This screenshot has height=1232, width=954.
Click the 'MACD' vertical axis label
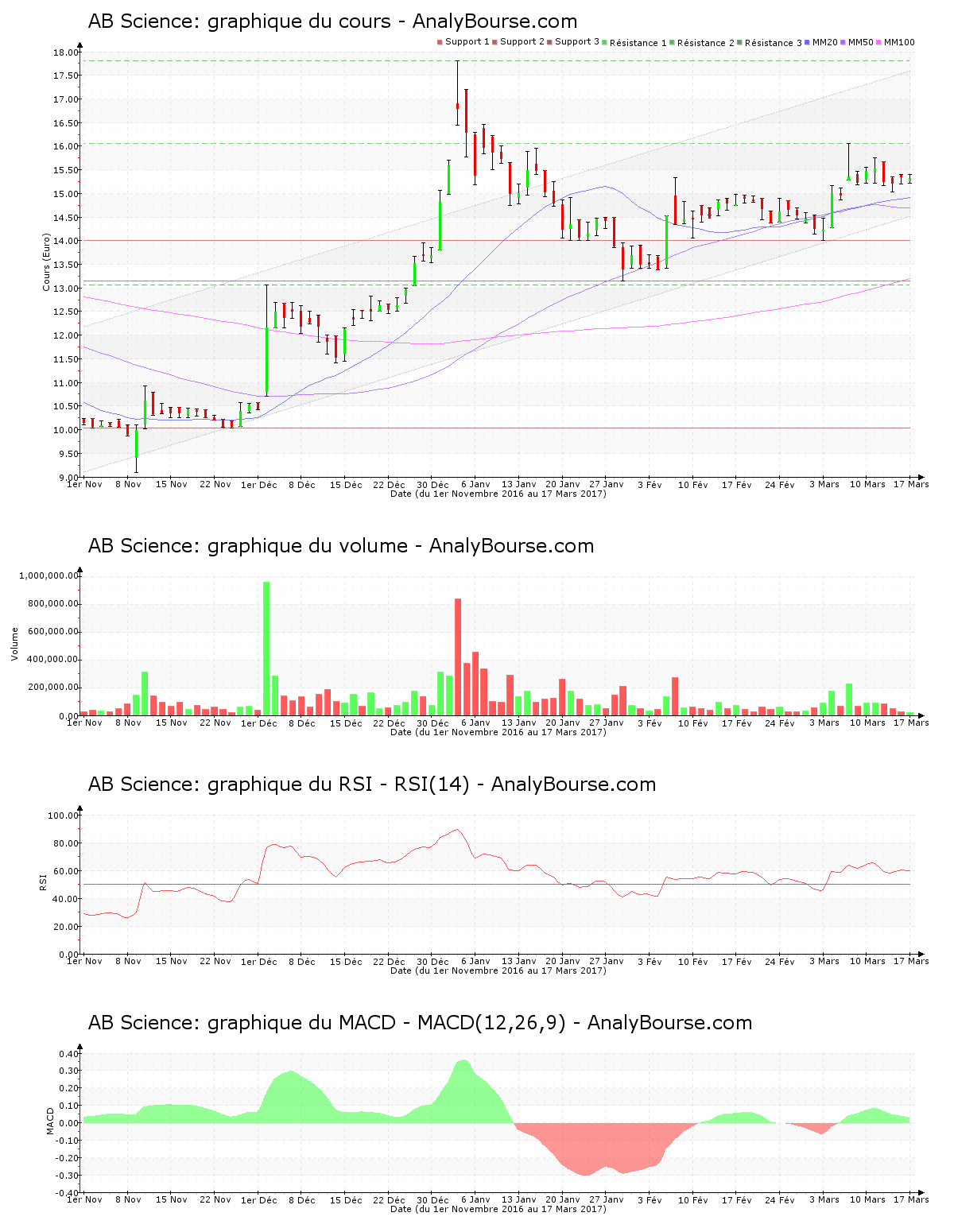tap(51, 1121)
